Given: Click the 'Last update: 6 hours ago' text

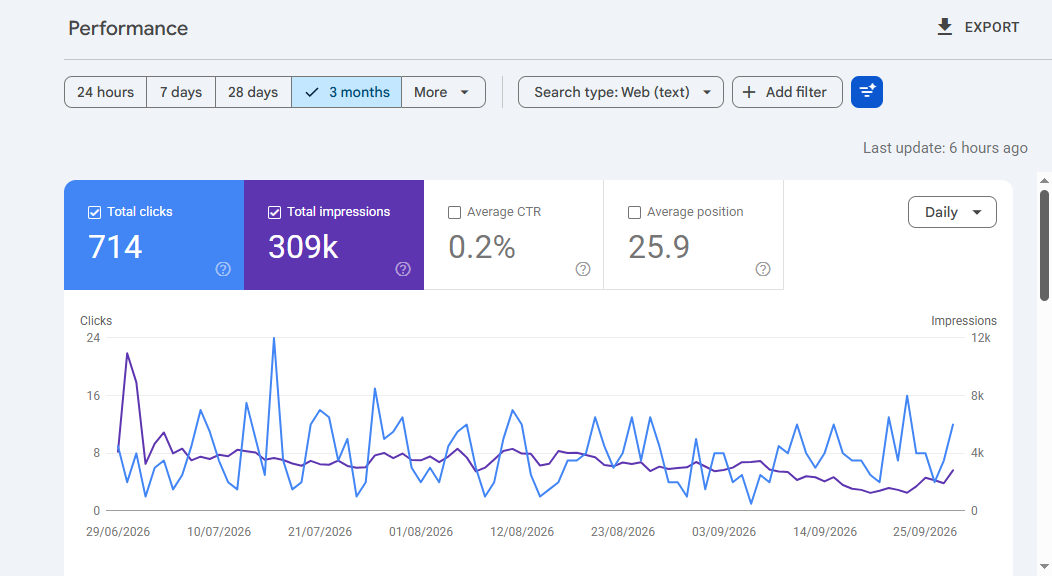Looking at the screenshot, I should pyautogui.click(x=945, y=148).
